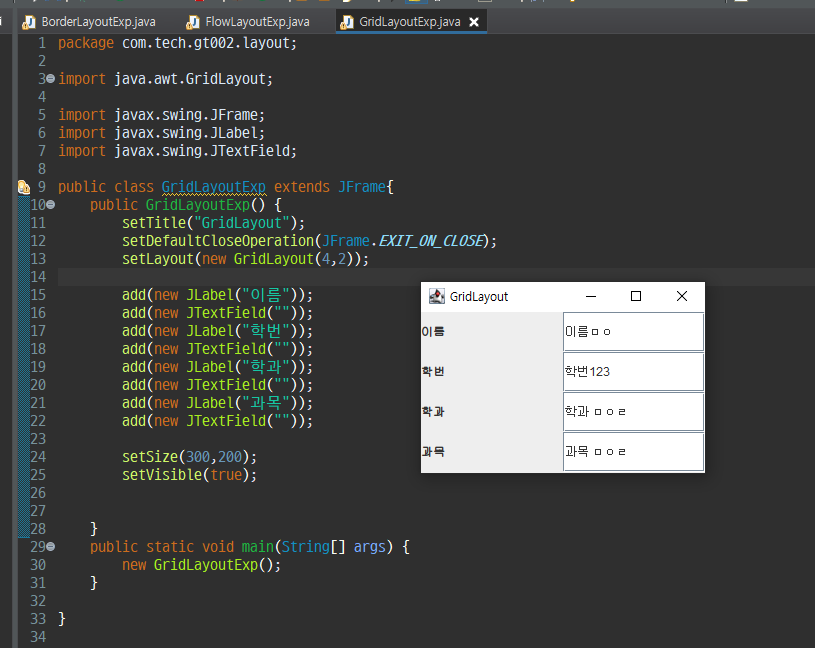Image resolution: width=815 pixels, height=648 pixels.
Task: Click the empty highlighted line 14
Action: (x=436, y=277)
